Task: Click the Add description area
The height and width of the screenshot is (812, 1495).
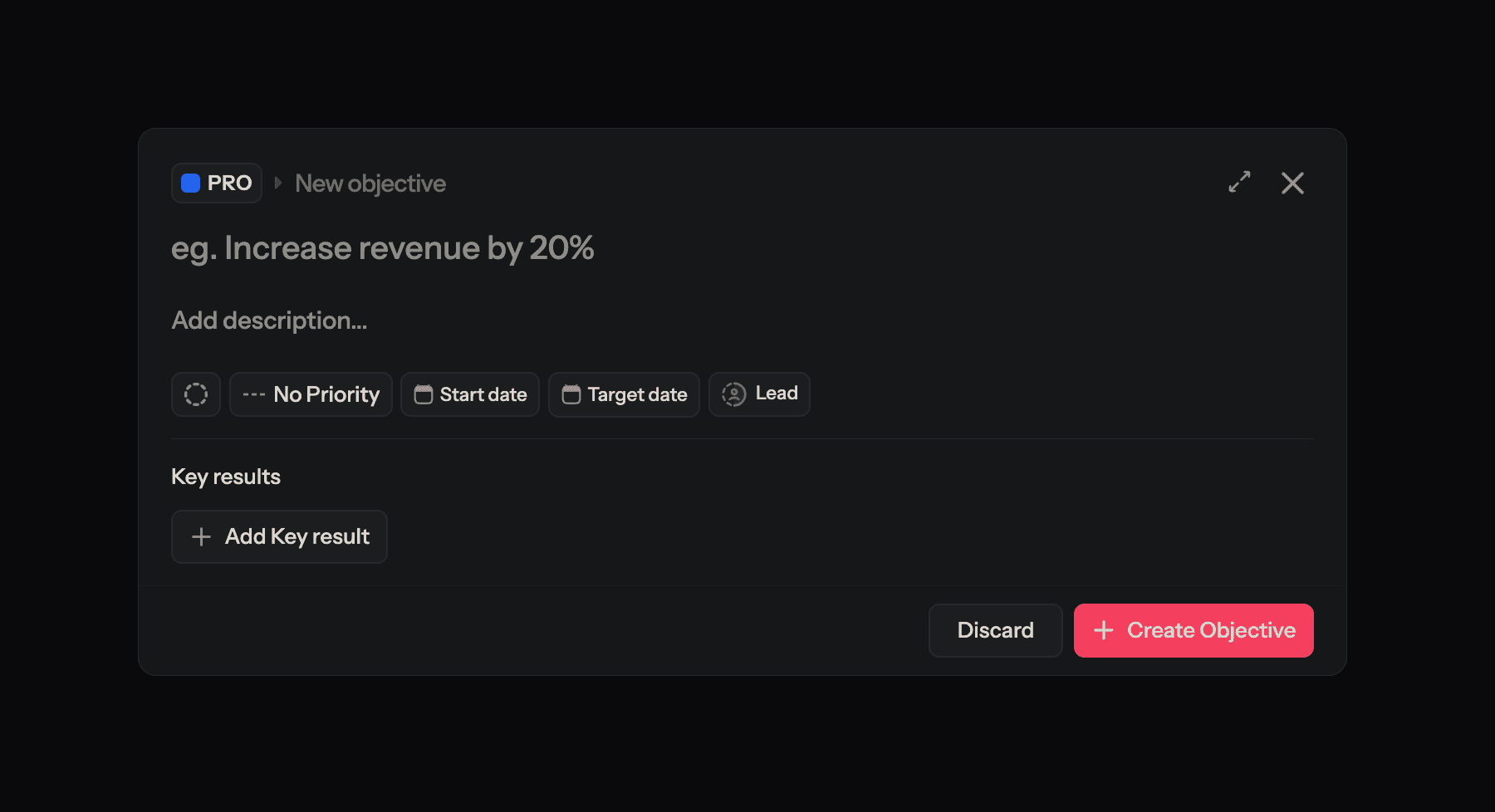Action: pyautogui.click(x=269, y=320)
